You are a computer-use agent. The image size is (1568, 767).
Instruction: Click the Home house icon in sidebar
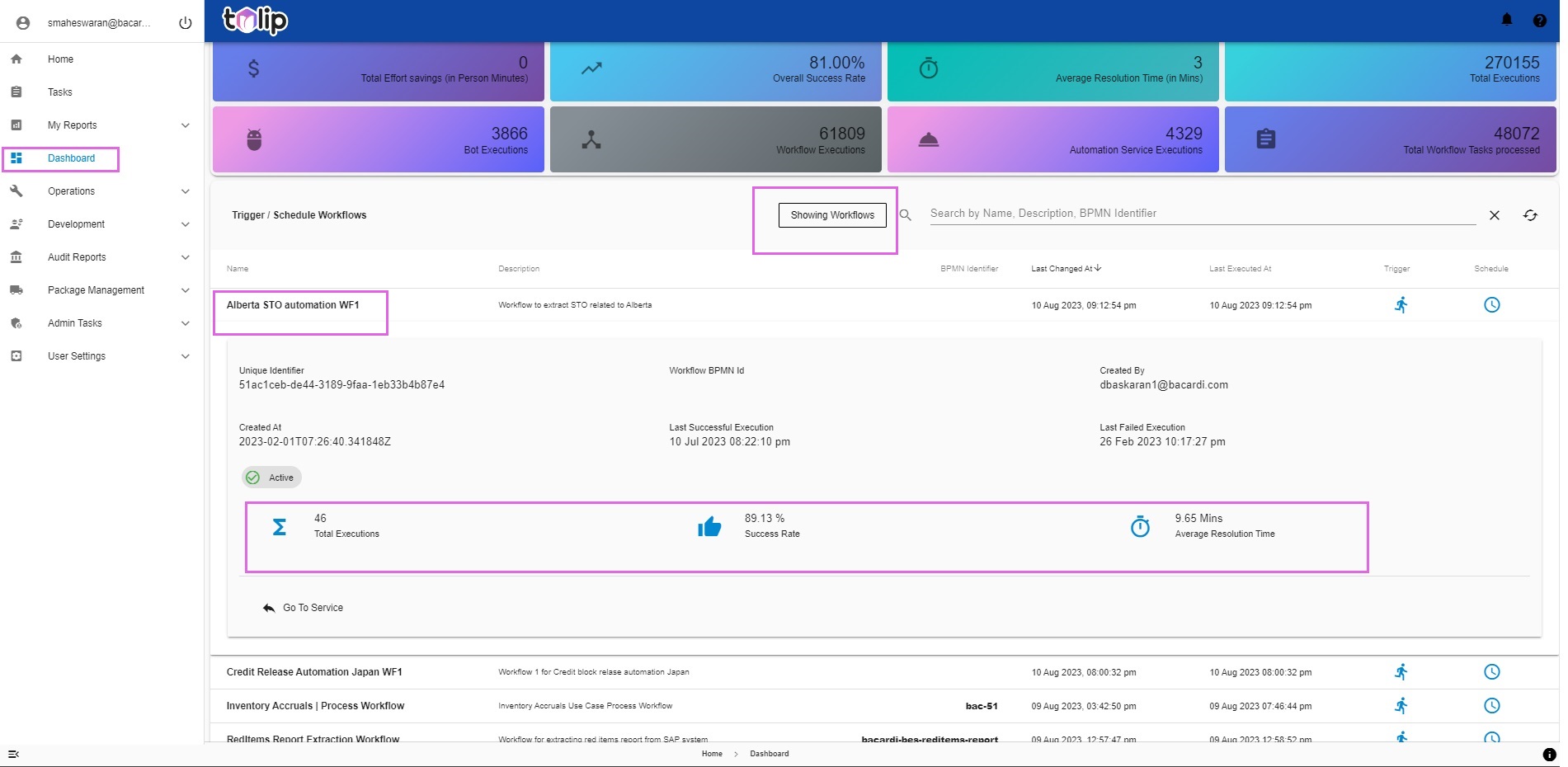tap(16, 59)
